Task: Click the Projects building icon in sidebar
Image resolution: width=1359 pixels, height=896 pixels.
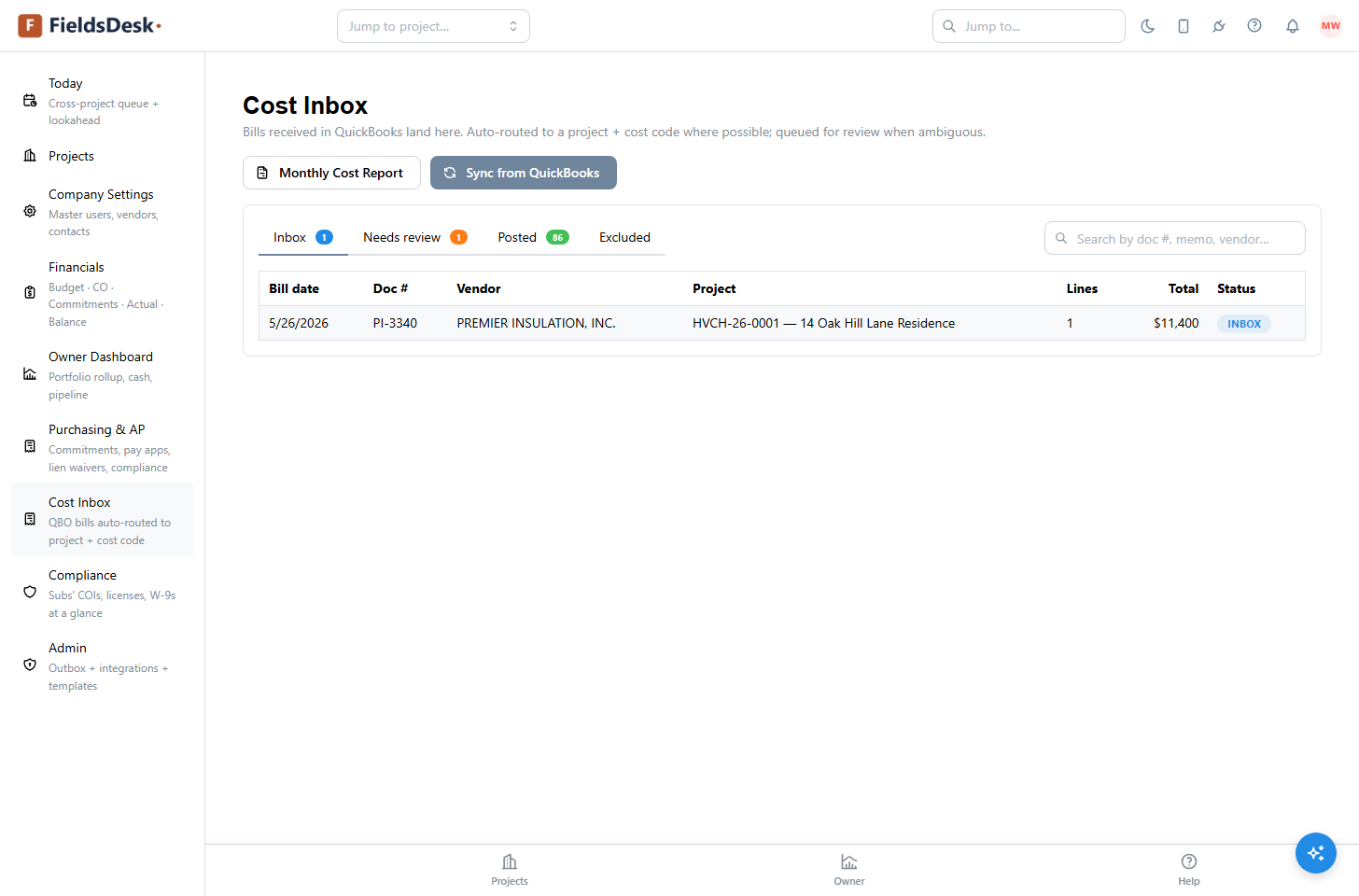Action: pyautogui.click(x=30, y=156)
